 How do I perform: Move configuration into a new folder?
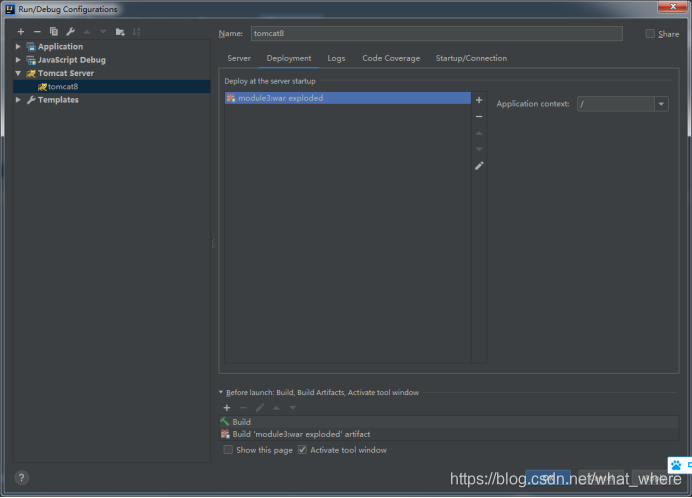click(x=120, y=32)
